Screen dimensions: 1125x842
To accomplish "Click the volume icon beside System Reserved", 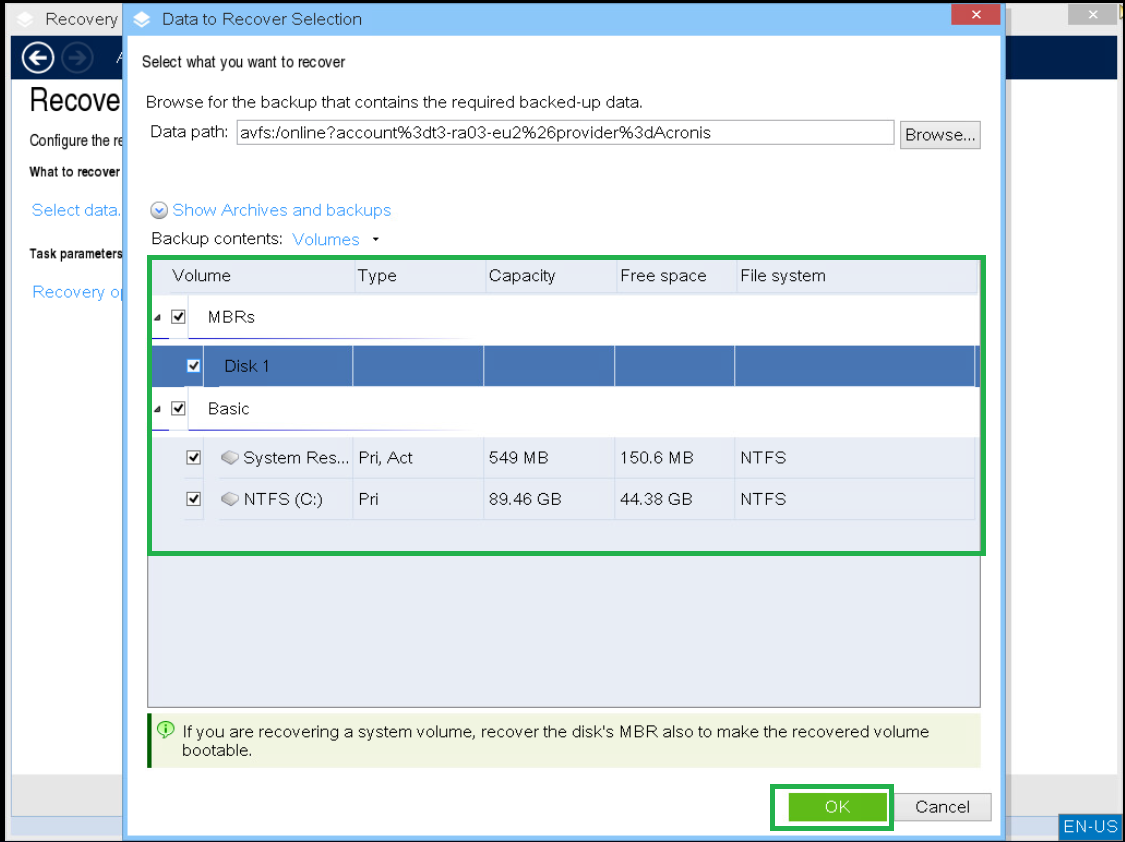I will (x=230, y=457).
